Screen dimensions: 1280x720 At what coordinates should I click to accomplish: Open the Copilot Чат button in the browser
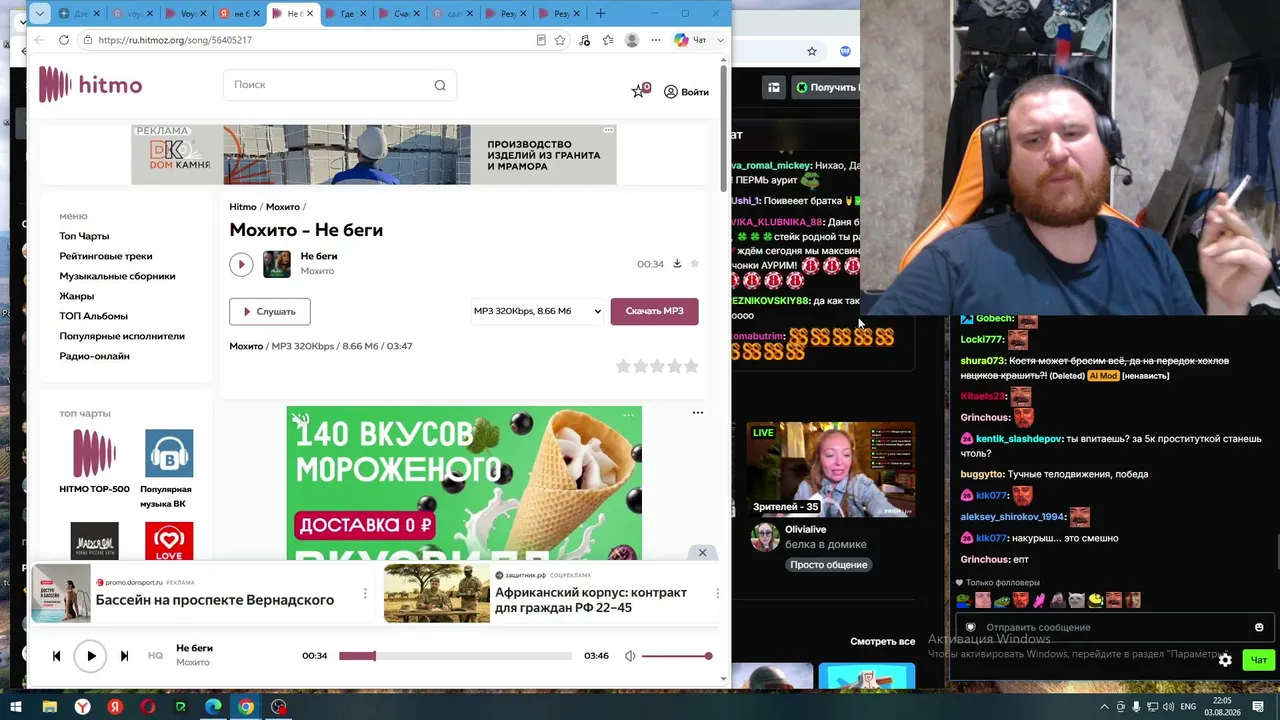[691, 40]
